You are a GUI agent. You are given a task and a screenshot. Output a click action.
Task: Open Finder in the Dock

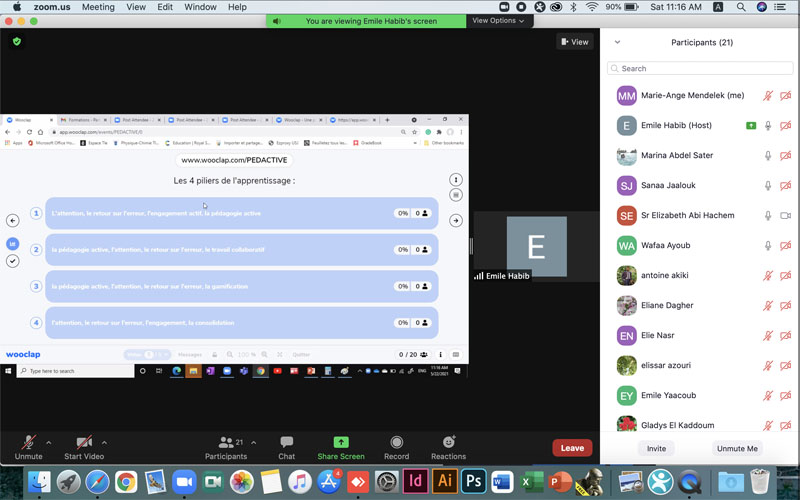coord(39,481)
